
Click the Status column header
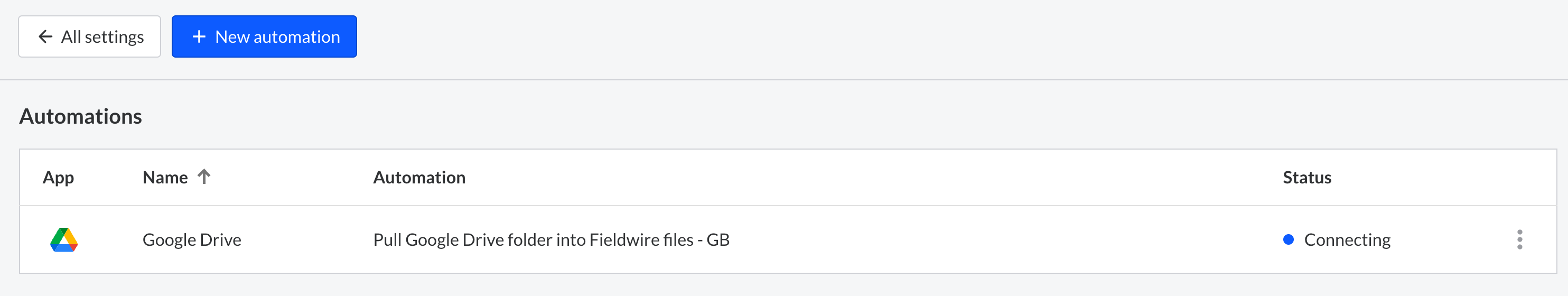pos(1307,177)
